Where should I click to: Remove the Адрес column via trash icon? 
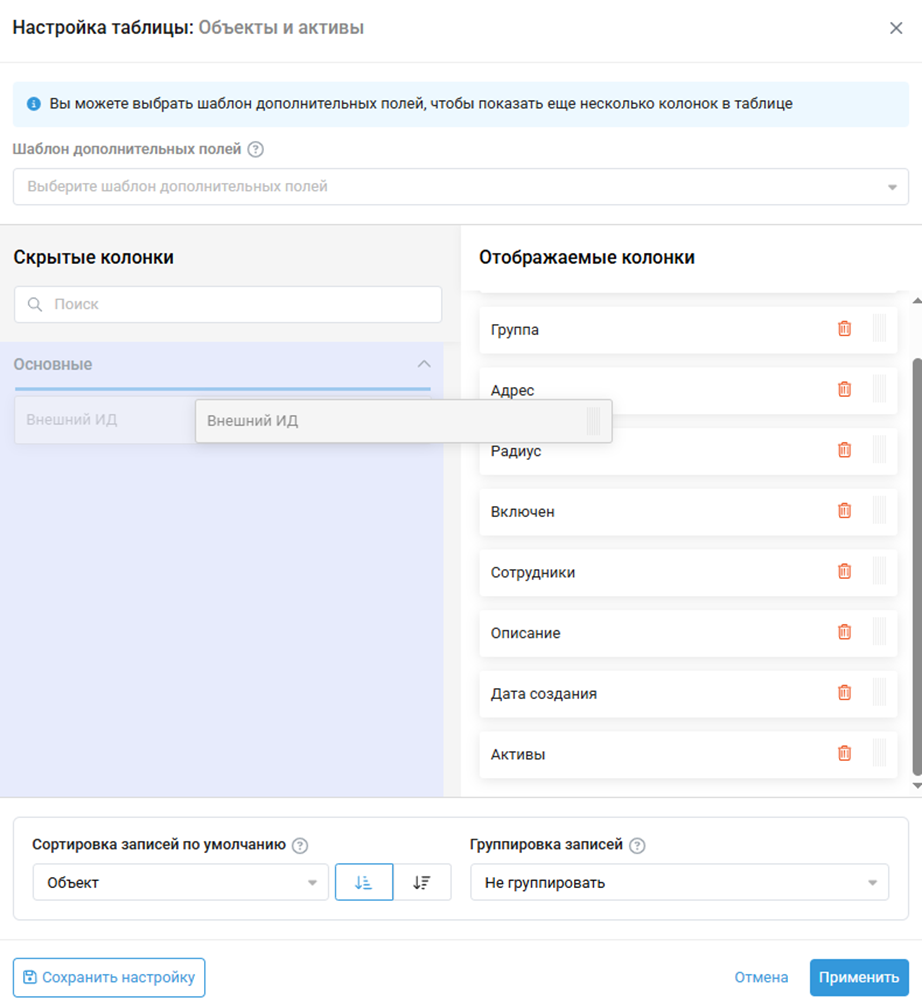(x=844, y=390)
